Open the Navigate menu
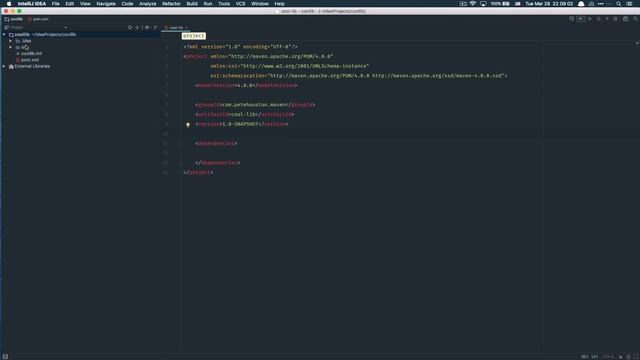 (106, 4)
